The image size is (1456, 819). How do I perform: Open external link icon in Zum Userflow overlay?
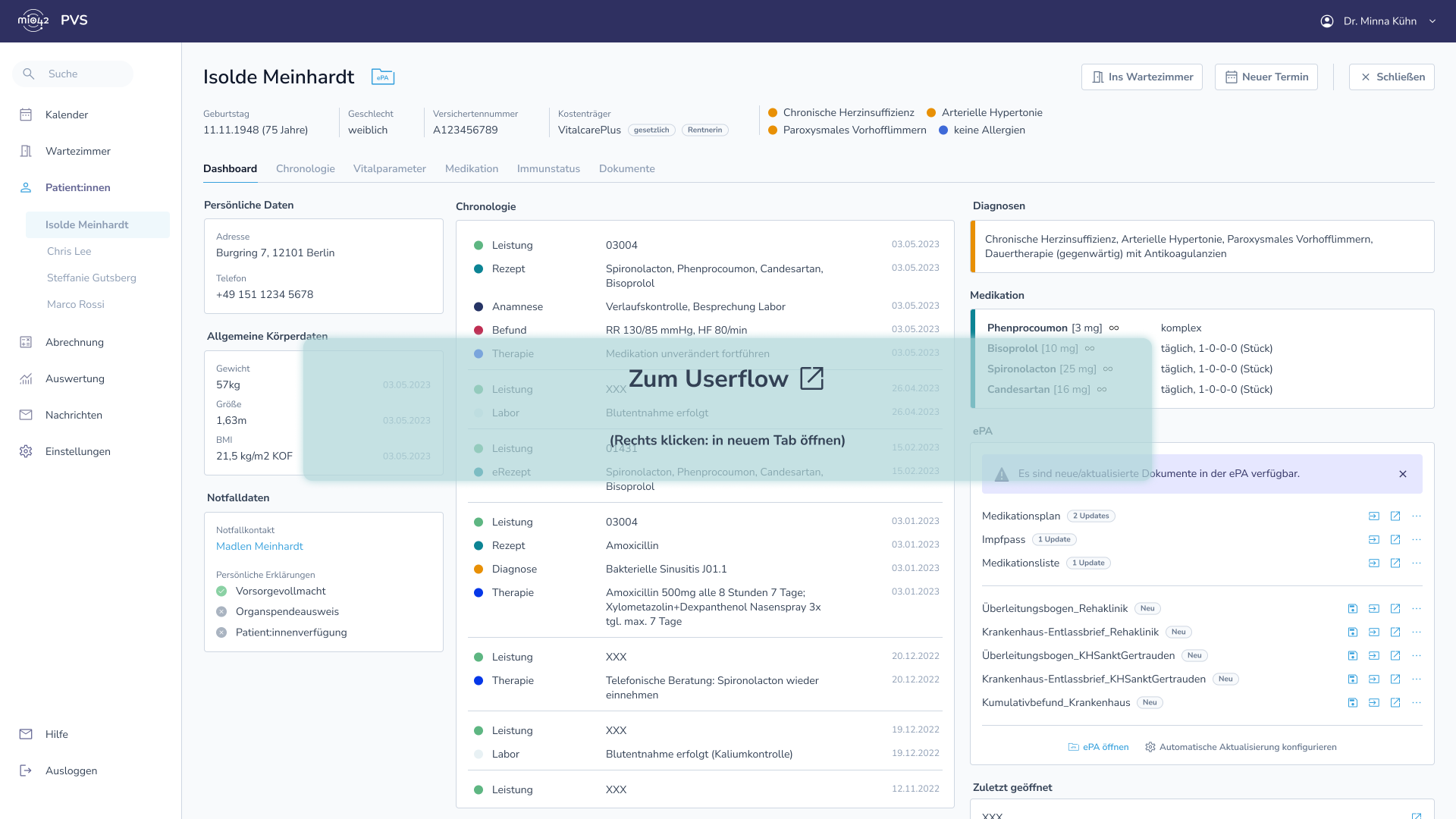(x=811, y=378)
